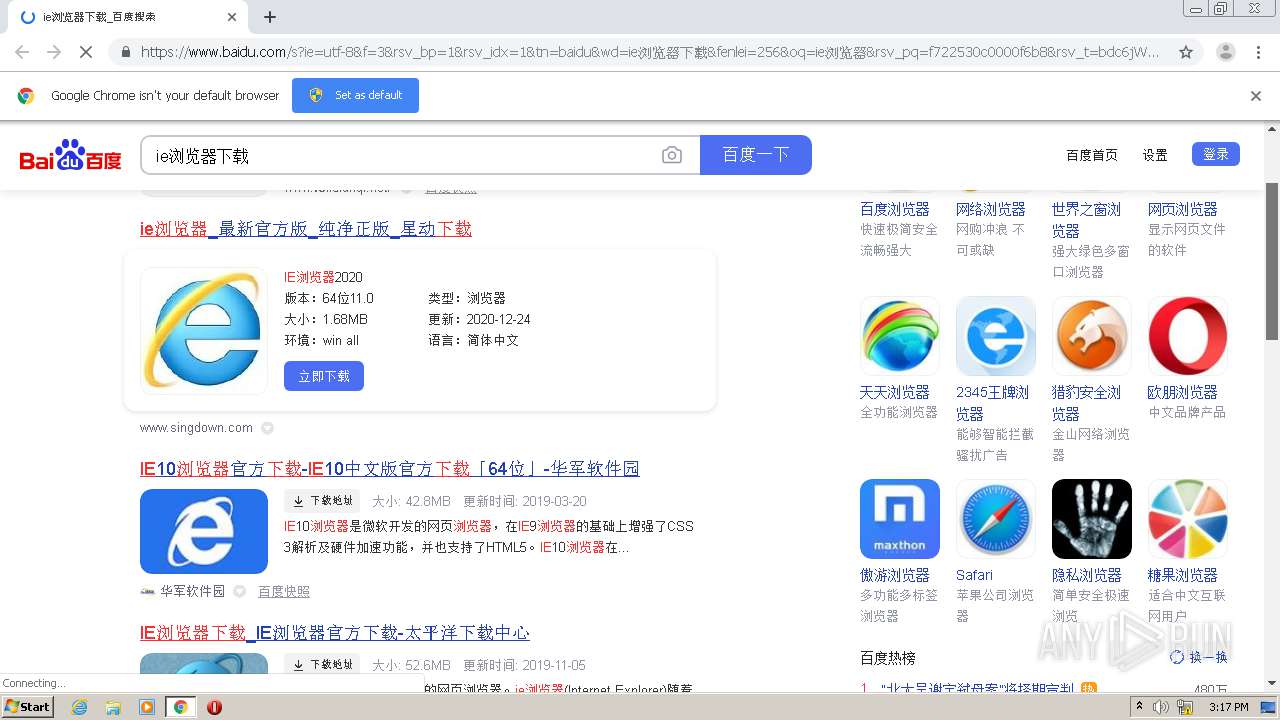Click www.singdown.com source text

(x=196, y=428)
